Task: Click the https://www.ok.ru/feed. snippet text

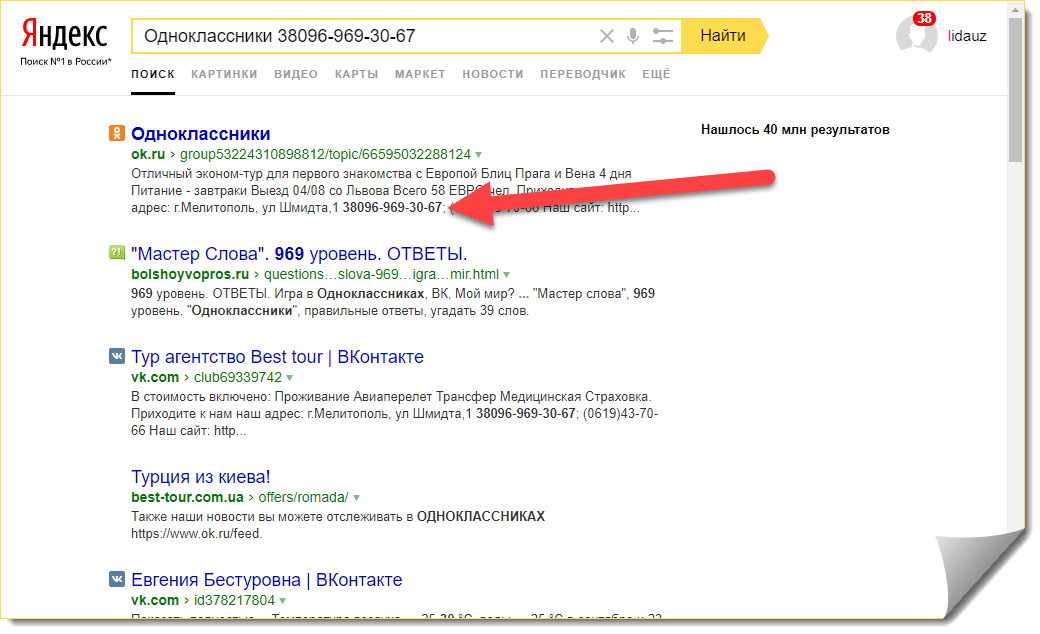Action: [196, 534]
